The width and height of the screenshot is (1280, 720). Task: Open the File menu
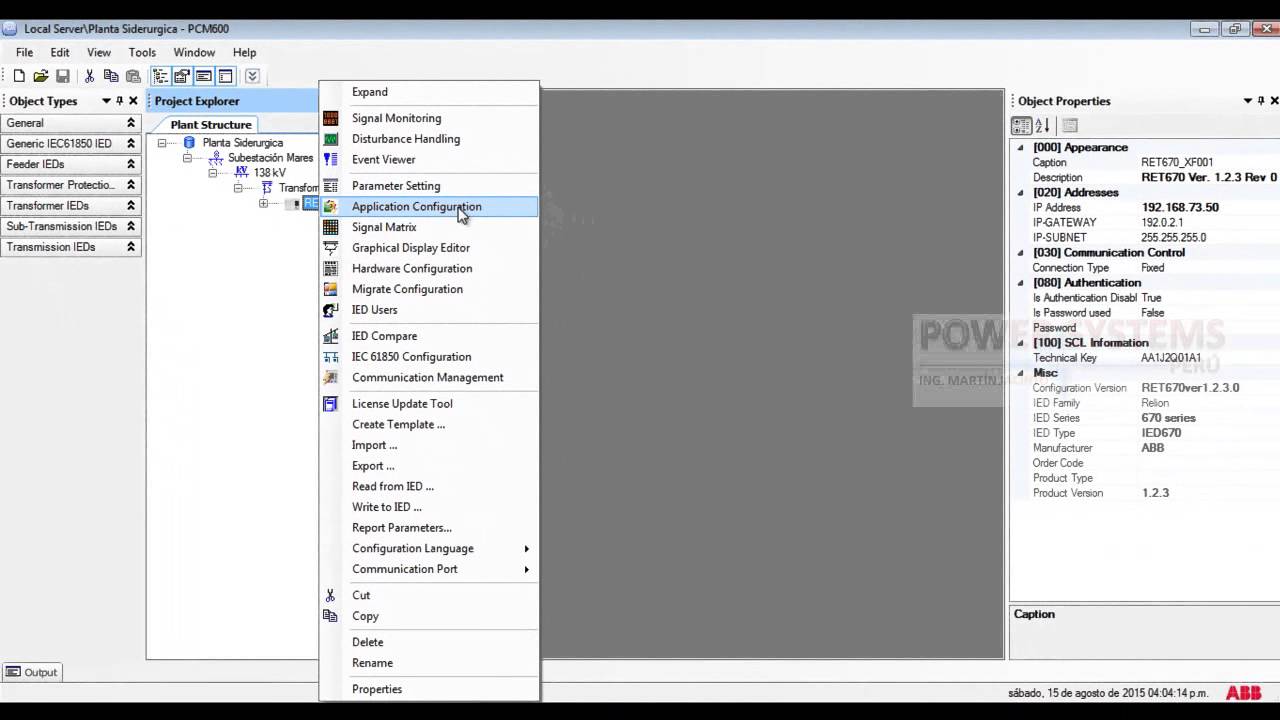tap(24, 52)
